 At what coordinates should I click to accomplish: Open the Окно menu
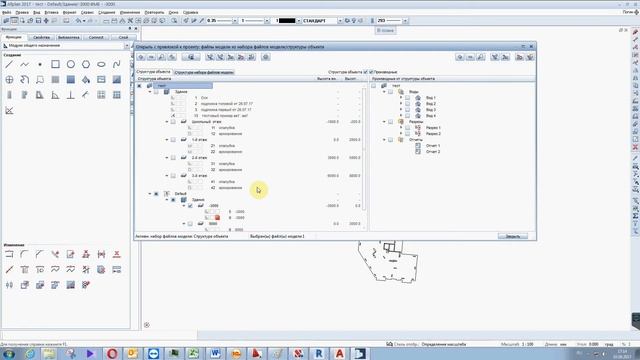click(x=173, y=13)
